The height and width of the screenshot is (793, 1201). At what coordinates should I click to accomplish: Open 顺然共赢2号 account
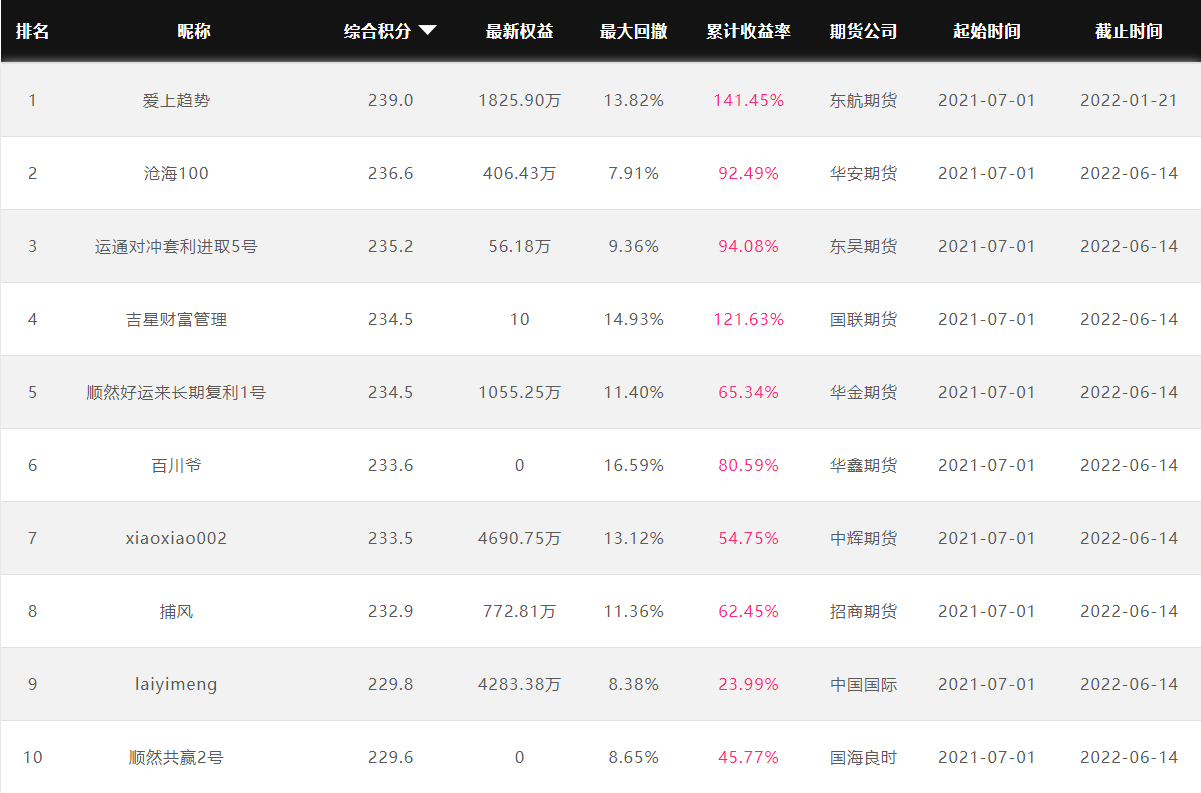pos(177,757)
